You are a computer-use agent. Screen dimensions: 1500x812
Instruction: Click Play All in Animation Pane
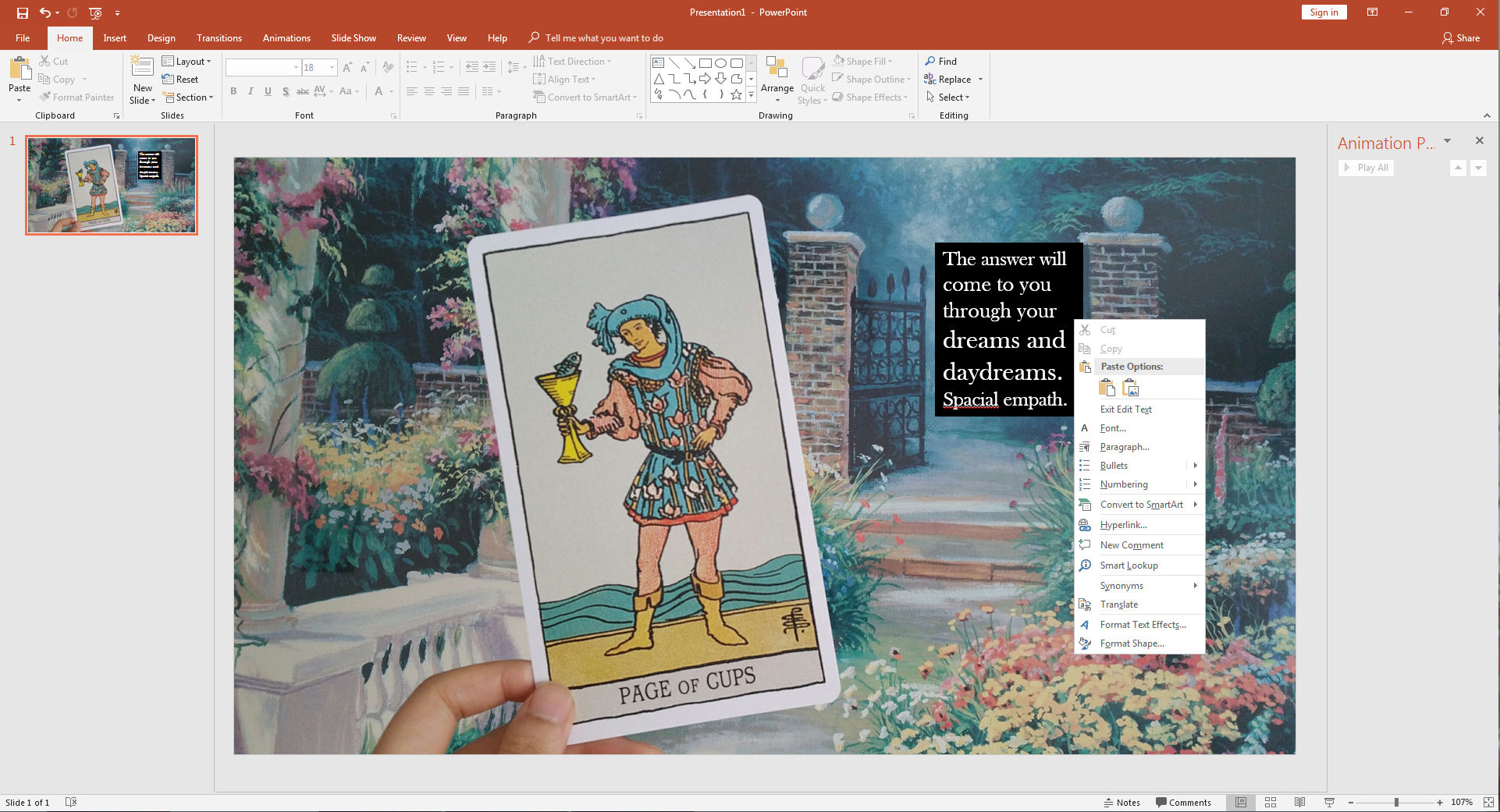(x=1366, y=168)
